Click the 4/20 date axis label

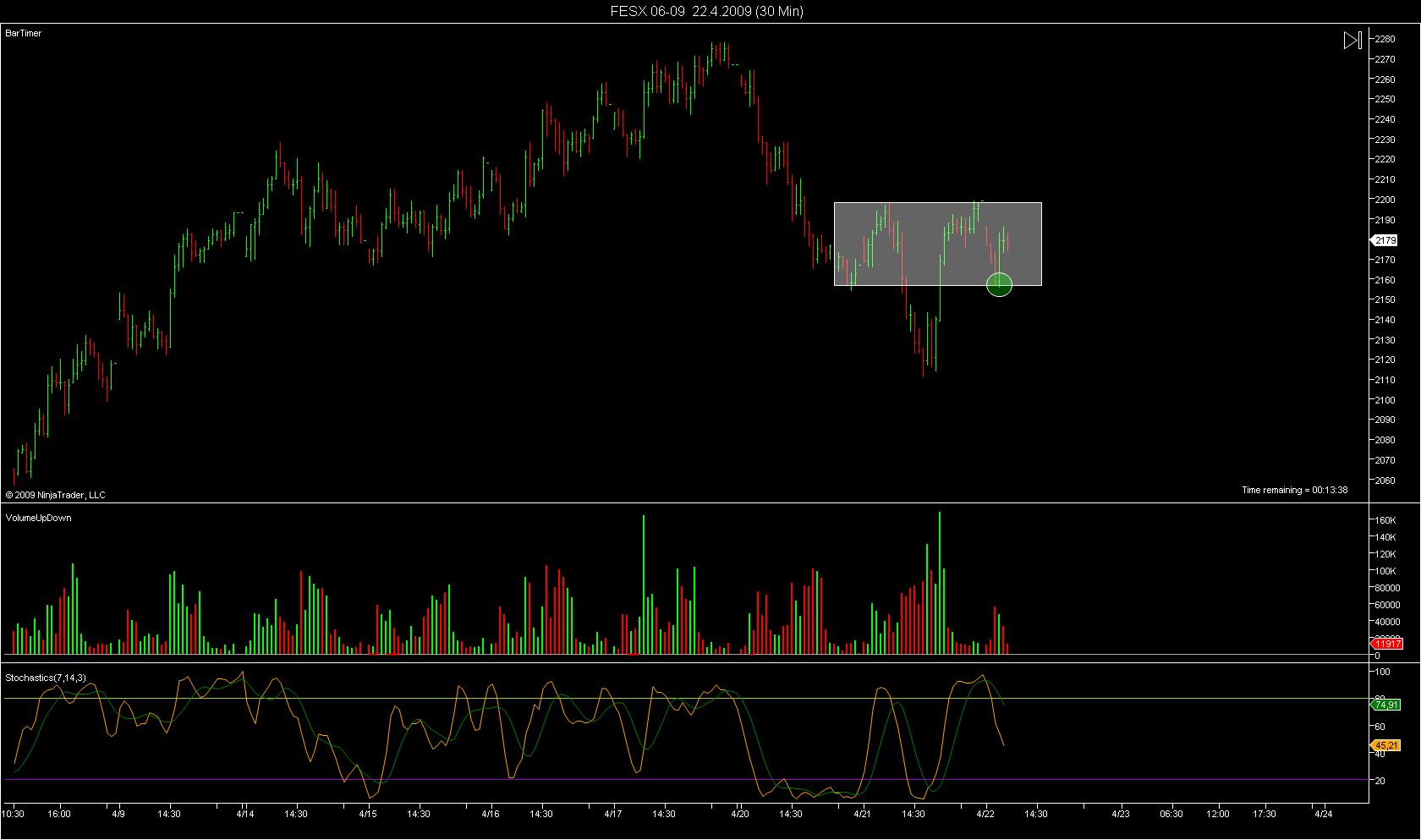coord(740,814)
